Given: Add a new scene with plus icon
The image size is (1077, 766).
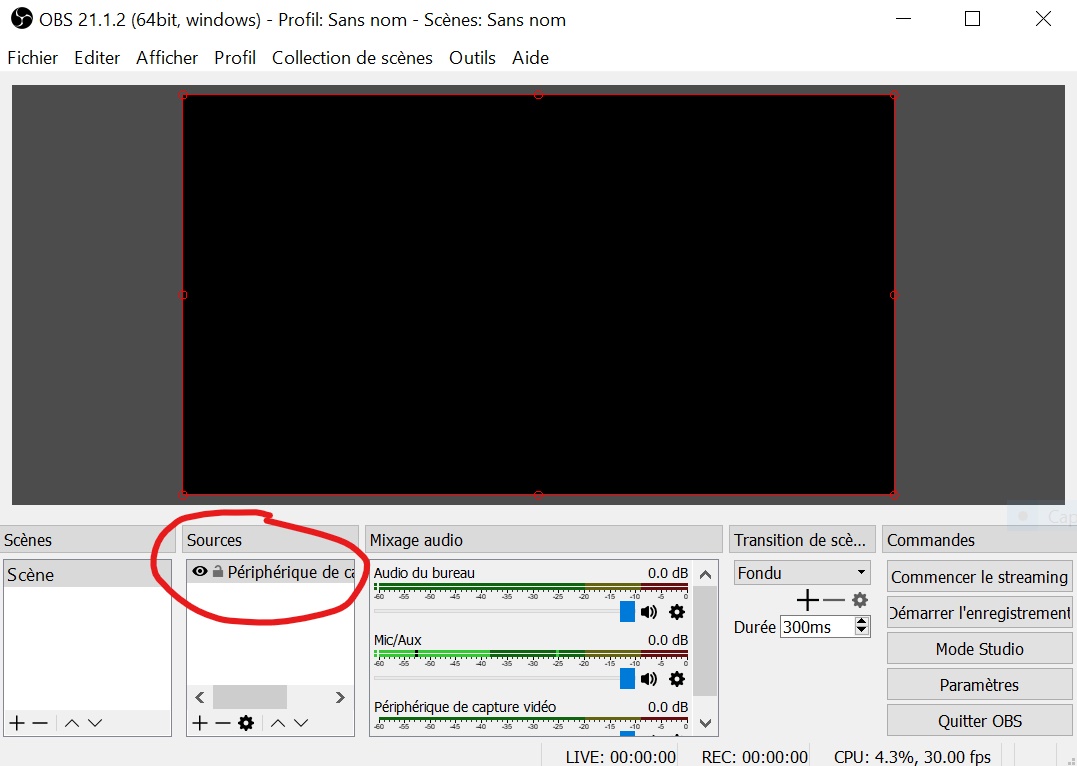Looking at the screenshot, I should (x=17, y=723).
